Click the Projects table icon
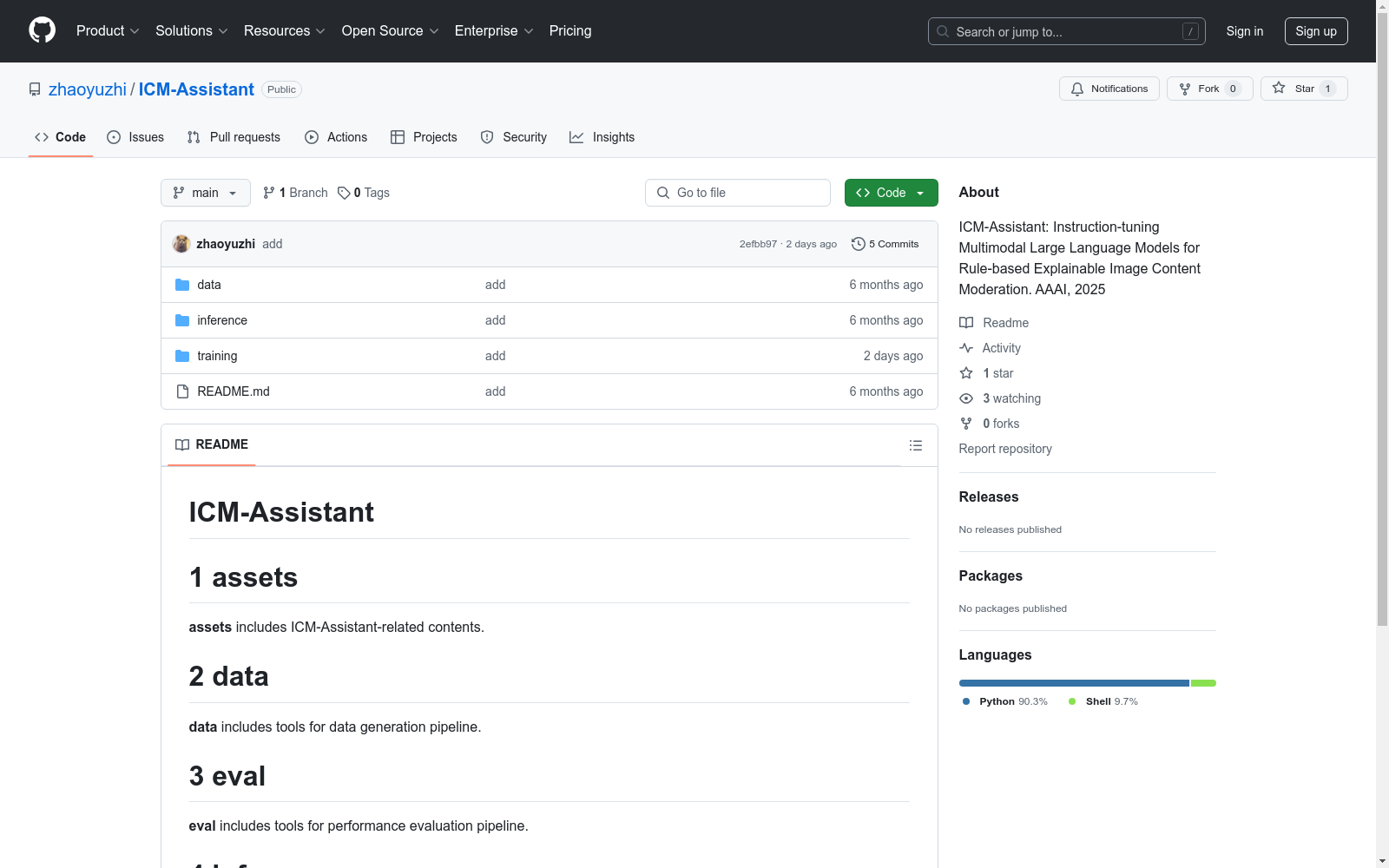The image size is (1389, 868). 398,137
